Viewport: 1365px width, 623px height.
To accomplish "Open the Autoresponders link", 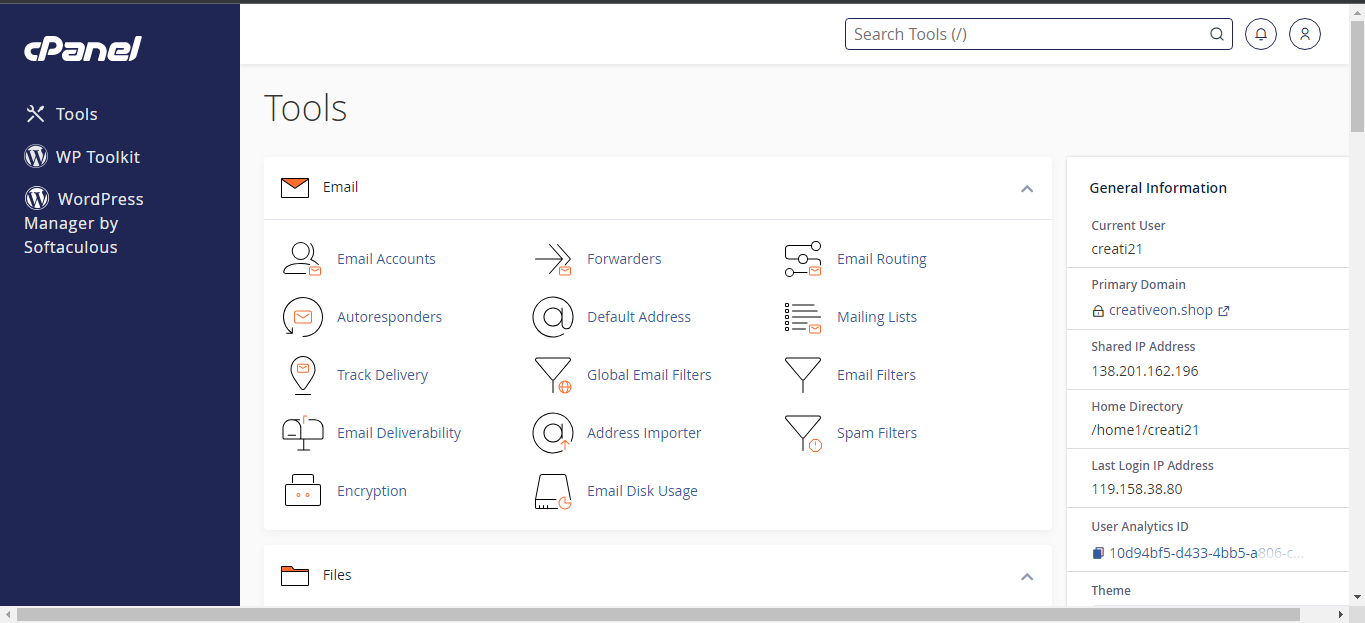I will (389, 317).
